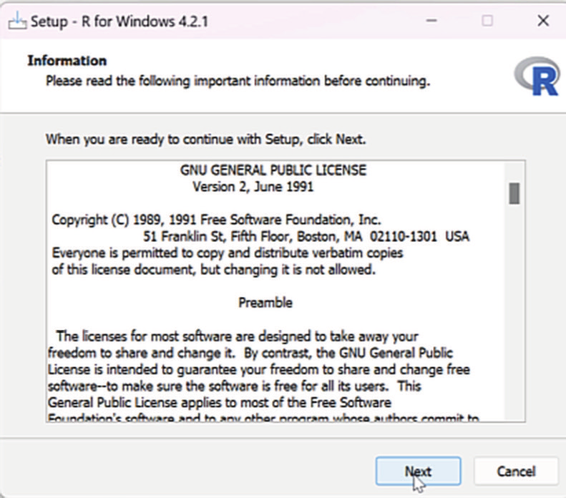Click the Copyright (C) 1989, 1991 line

[x=216, y=219]
